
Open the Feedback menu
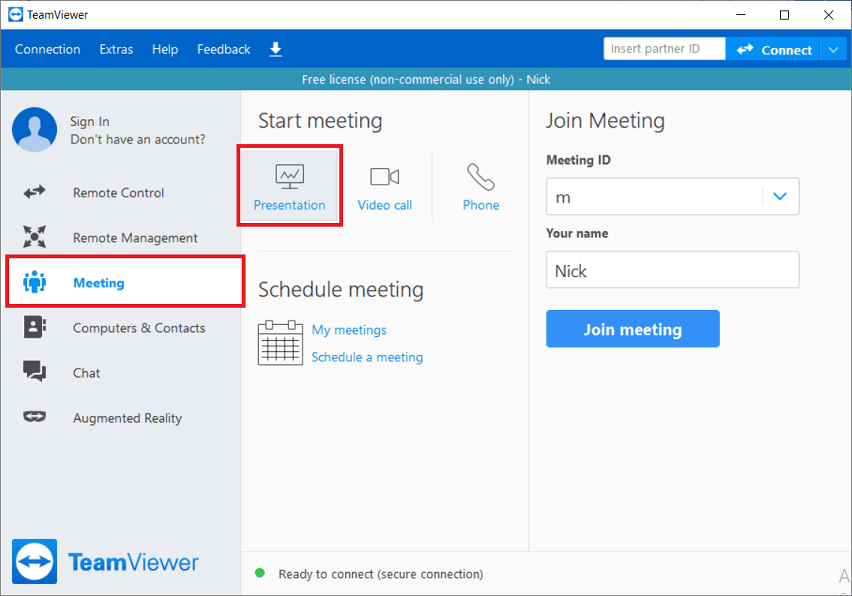tap(224, 49)
